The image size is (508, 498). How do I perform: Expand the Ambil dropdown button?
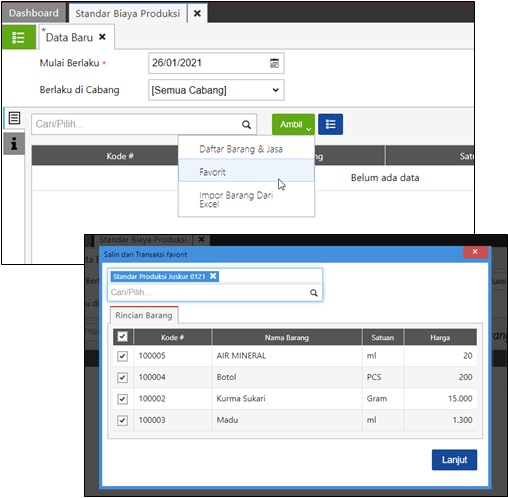(293, 124)
